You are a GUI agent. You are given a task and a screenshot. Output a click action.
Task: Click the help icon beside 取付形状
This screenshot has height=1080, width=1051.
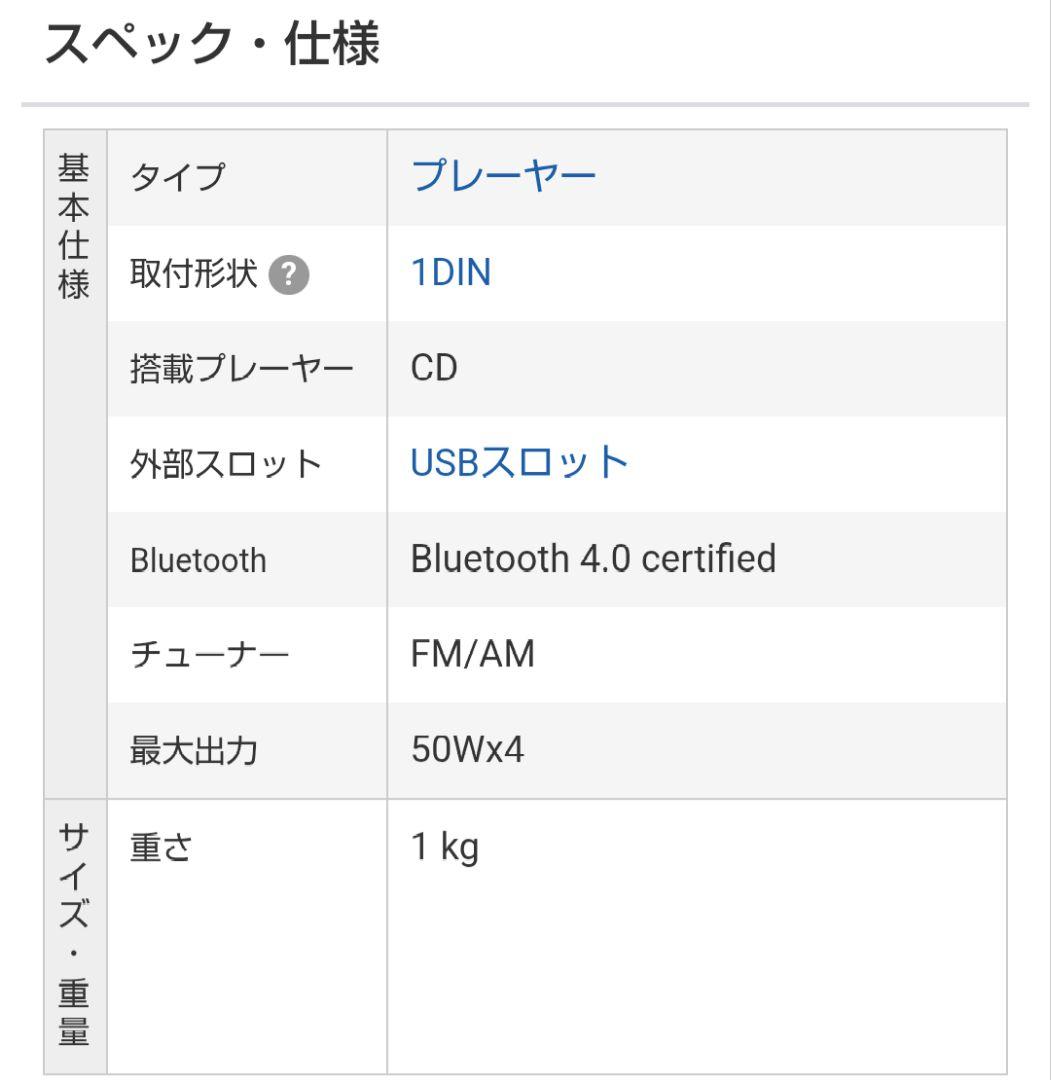click(291, 274)
